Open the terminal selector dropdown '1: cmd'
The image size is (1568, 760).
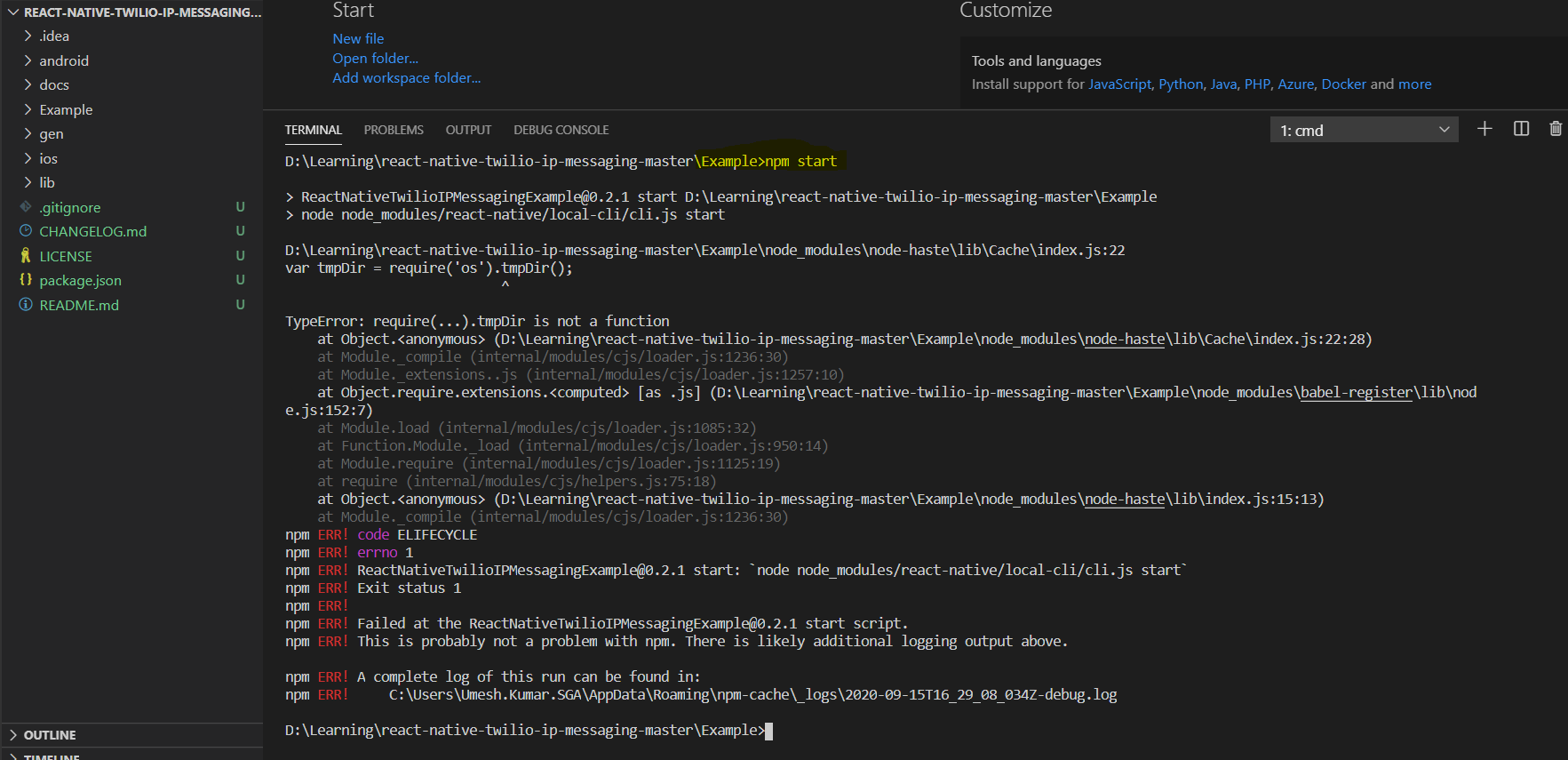[x=1364, y=130]
